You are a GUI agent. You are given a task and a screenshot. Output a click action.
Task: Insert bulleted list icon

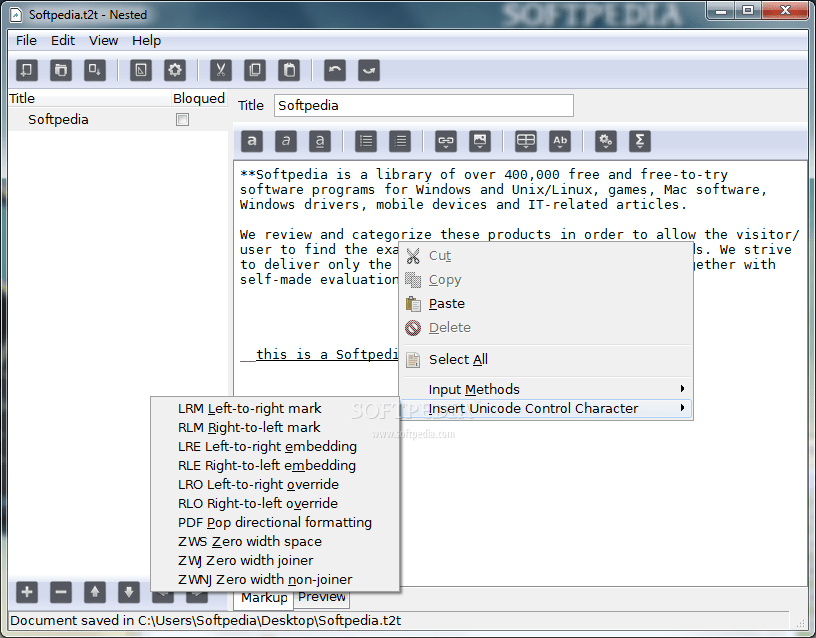pyautogui.click(x=366, y=141)
